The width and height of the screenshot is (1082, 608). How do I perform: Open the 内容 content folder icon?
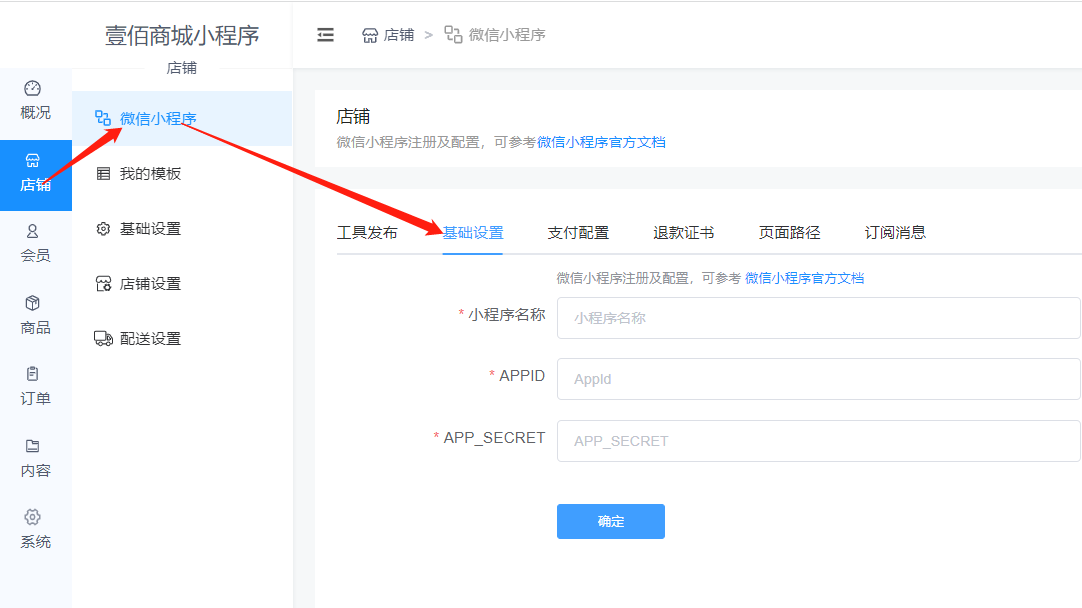(x=32, y=446)
